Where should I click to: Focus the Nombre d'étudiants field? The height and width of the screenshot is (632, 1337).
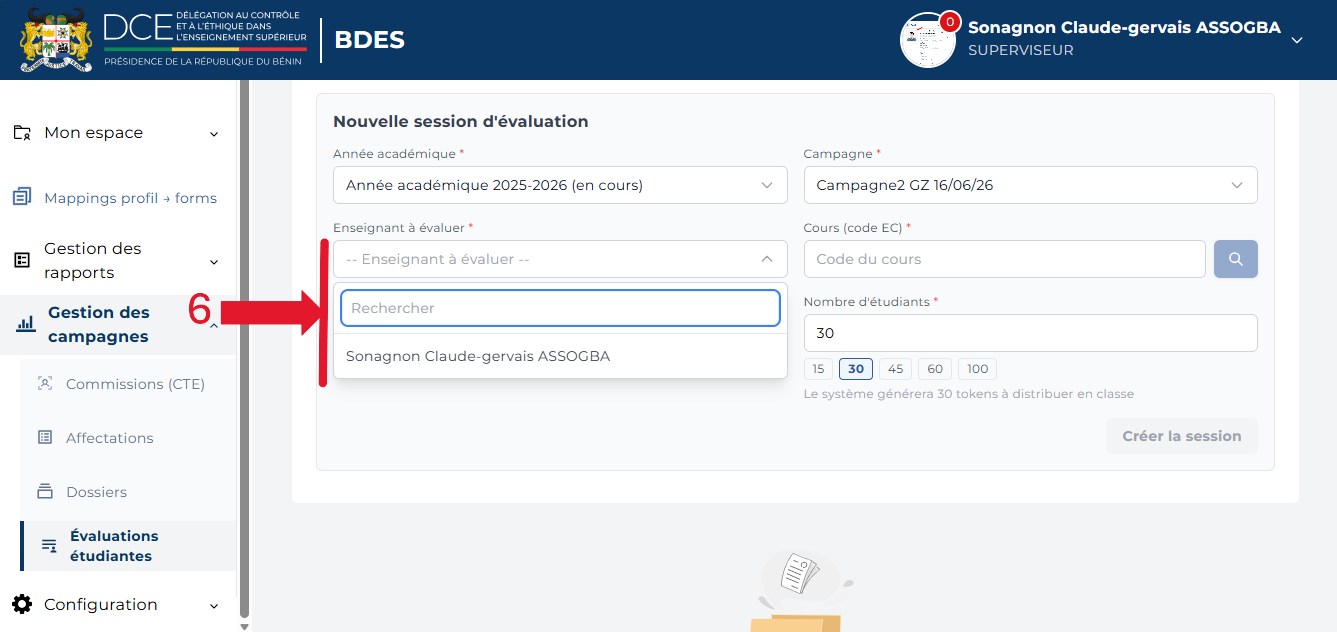(x=1030, y=333)
